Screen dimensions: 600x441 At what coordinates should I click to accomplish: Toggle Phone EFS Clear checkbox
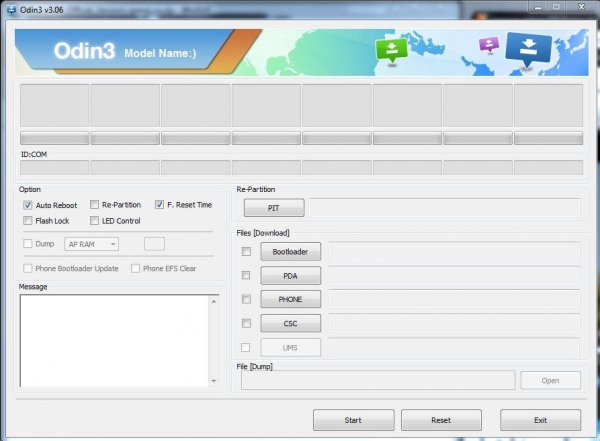(x=135, y=268)
